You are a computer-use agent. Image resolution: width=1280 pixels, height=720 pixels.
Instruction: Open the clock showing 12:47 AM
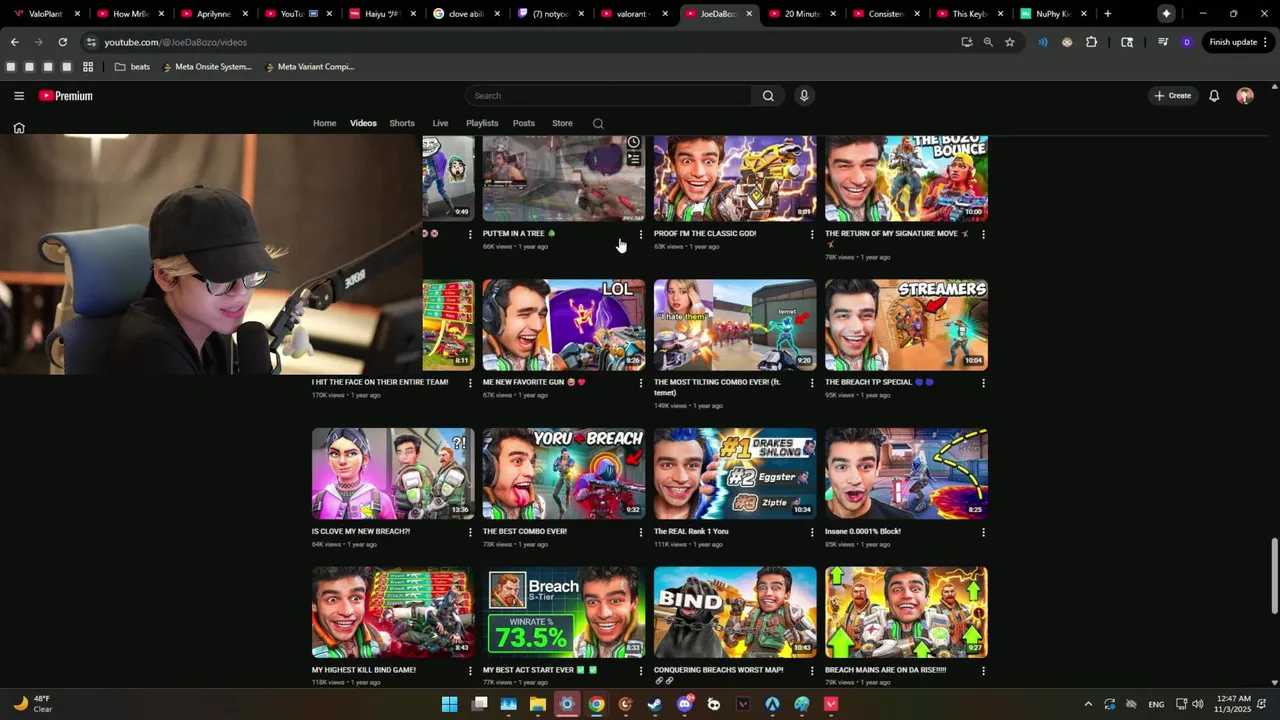click(1235, 704)
